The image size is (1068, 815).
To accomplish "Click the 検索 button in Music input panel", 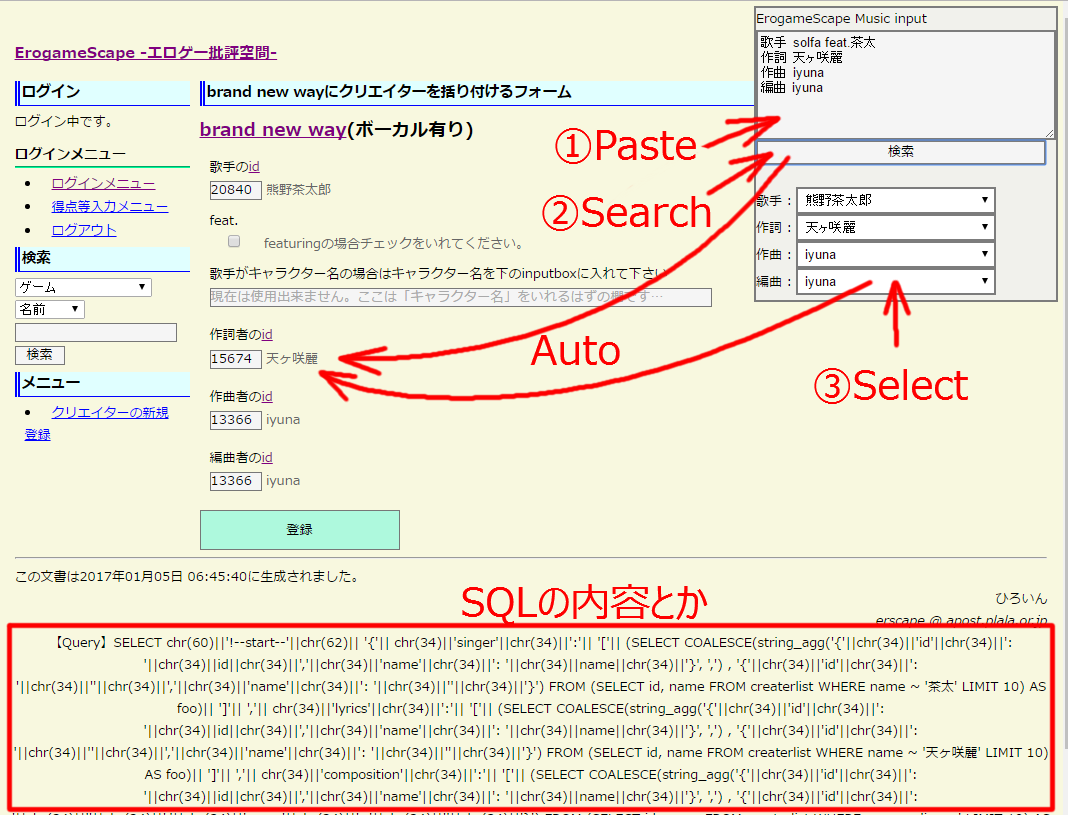I will 901,152.
